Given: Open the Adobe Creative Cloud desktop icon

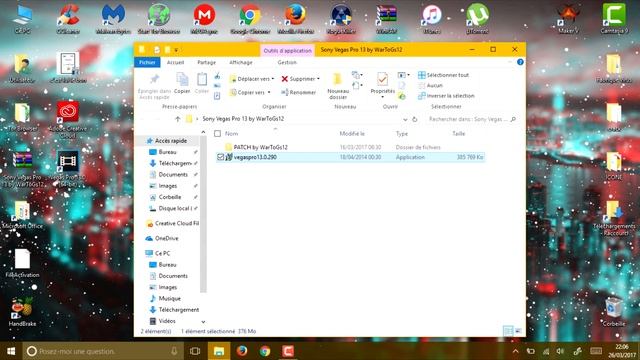Looking at the screenshot, I should point(68,119).
